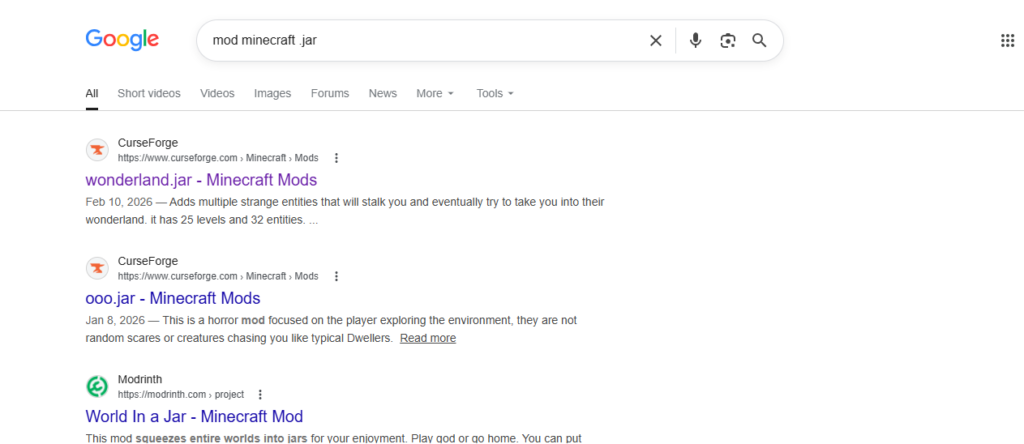Submit search with magnifying glass icon

[x=759, y=40]
